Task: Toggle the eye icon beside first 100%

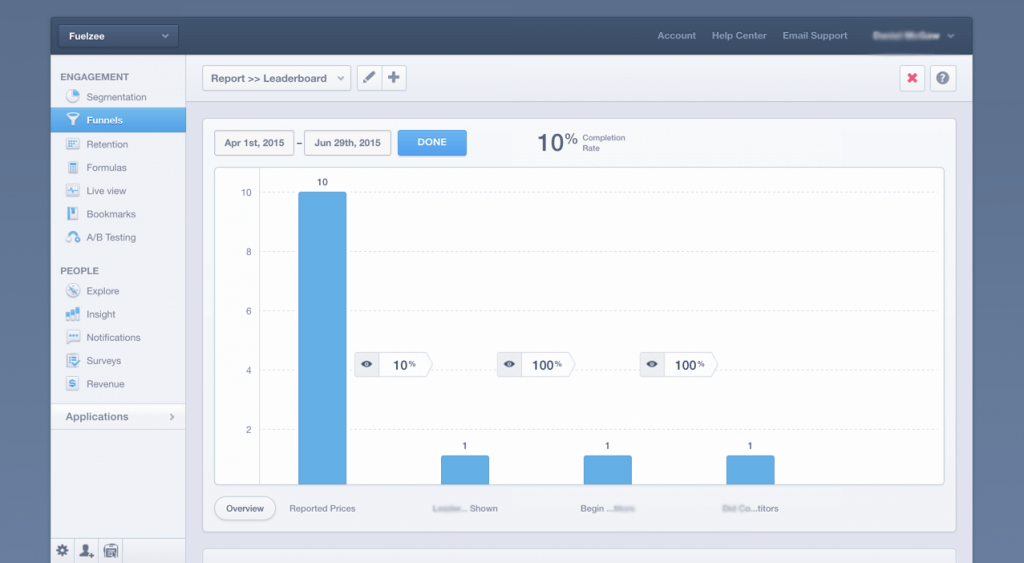Action: tap(509, 364)
